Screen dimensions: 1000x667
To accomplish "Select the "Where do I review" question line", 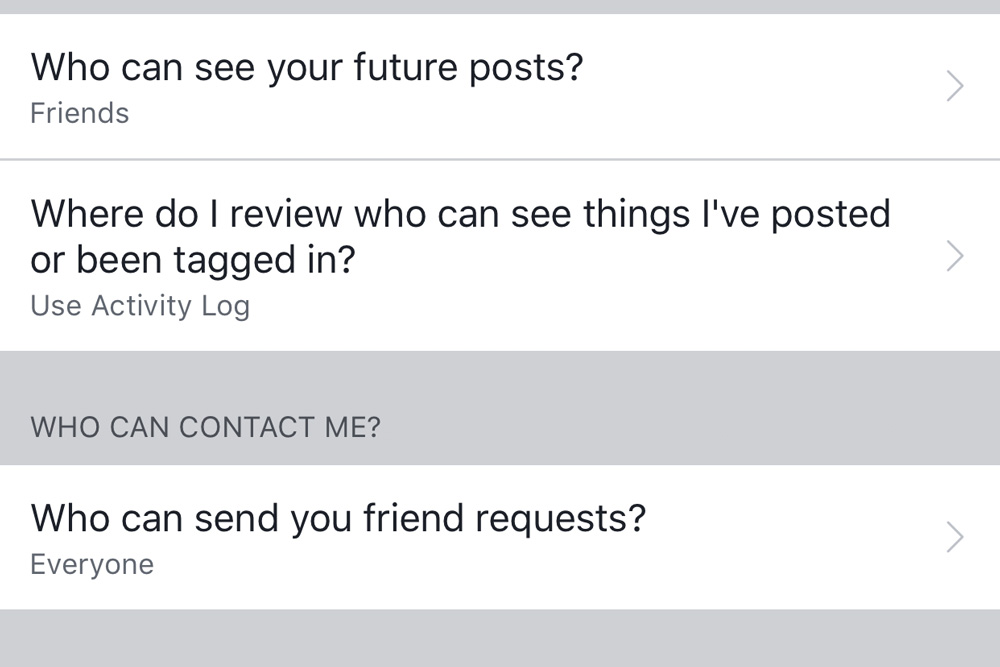I will coord(460,214).
